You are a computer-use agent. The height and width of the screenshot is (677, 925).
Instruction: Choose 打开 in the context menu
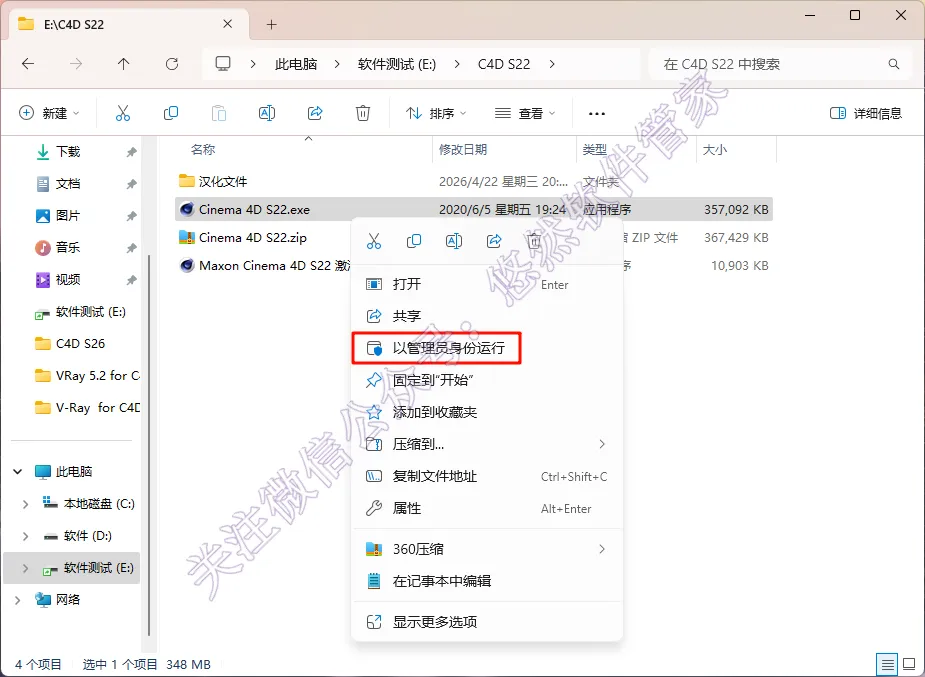coord(487,284)
